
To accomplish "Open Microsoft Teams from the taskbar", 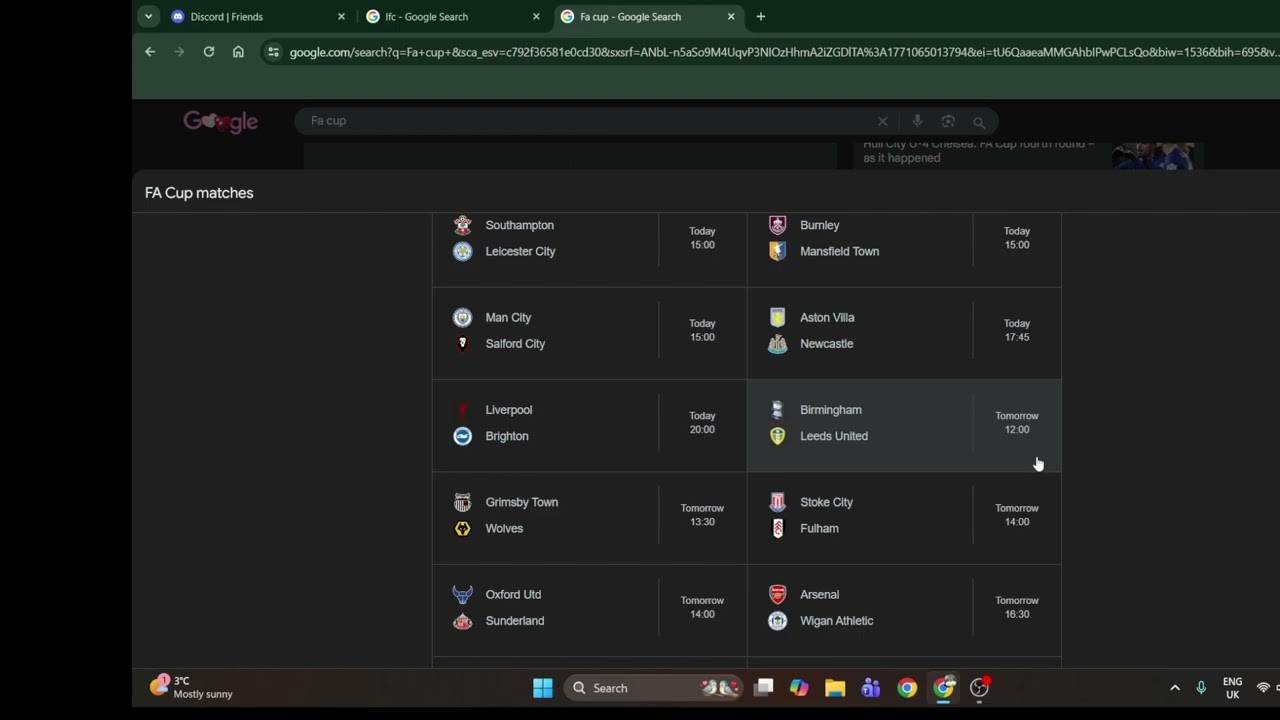I will [x=871, y=688].
